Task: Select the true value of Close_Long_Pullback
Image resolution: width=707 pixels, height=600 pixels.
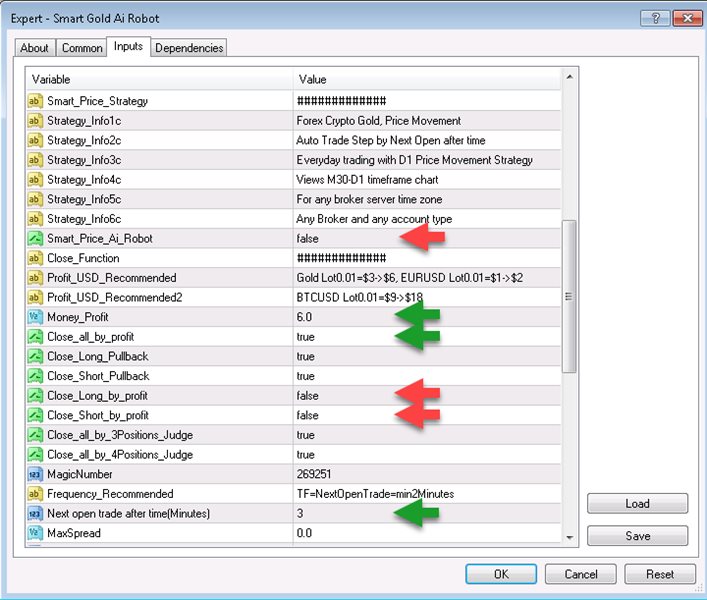Action: click(x=306, y=357)
